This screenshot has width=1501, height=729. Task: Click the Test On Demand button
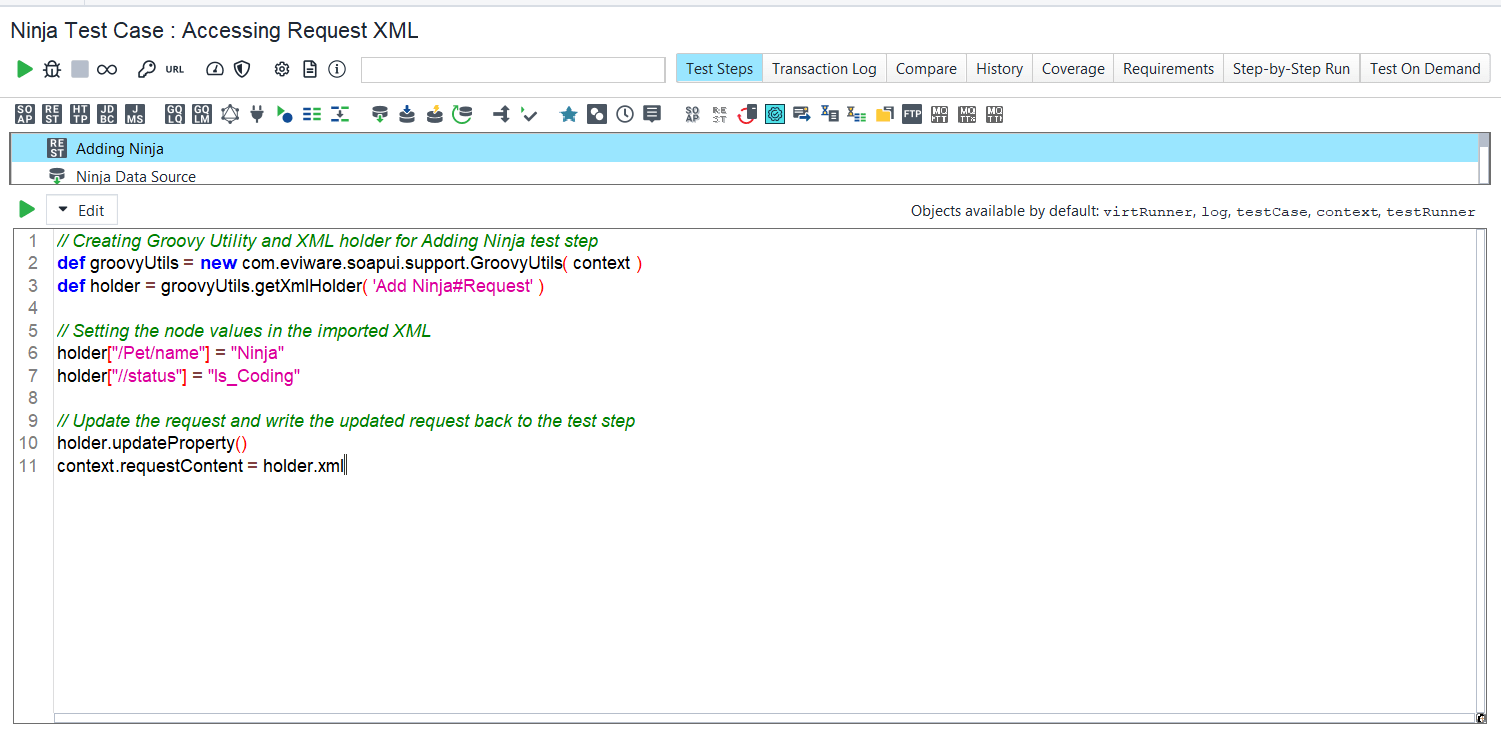1424,68
